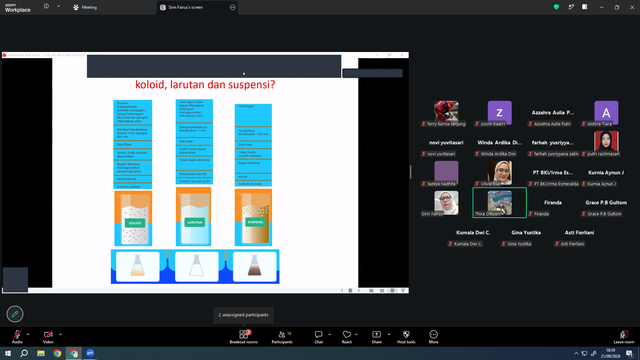
Task: Click 'farhah yusriyya...' participant name
Action: (553, 142)
